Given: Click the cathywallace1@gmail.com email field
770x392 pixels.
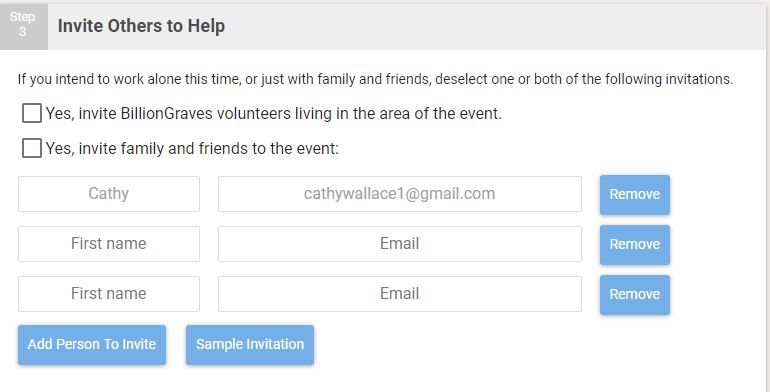Looking at the screenshot, I should click(400, 194).
